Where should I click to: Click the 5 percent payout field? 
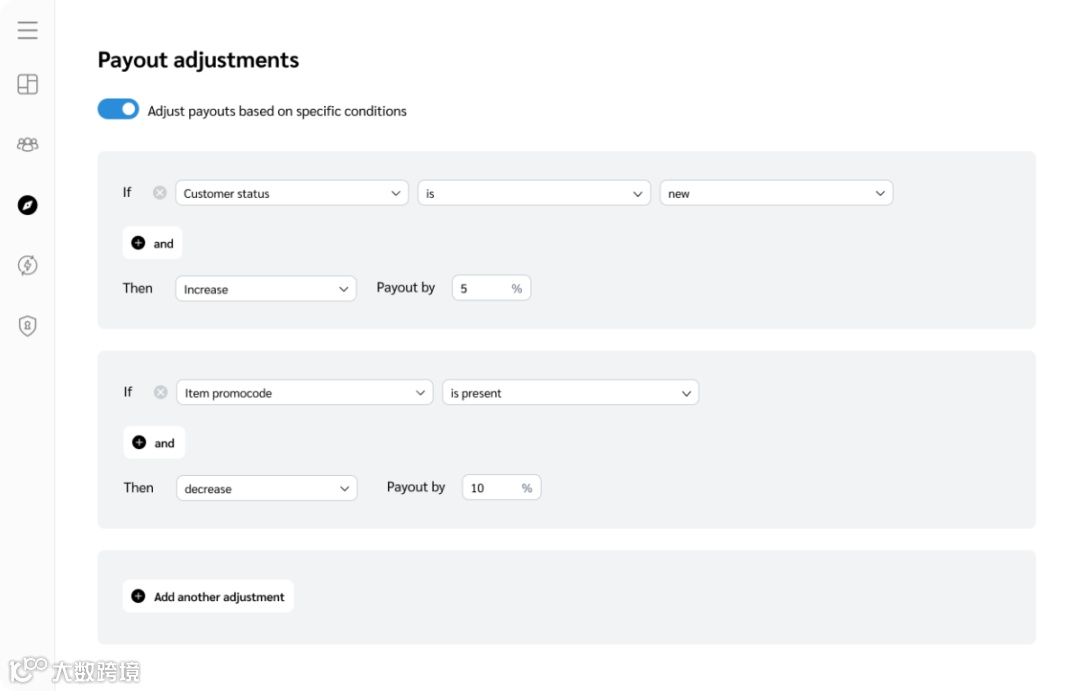(482, 289)
